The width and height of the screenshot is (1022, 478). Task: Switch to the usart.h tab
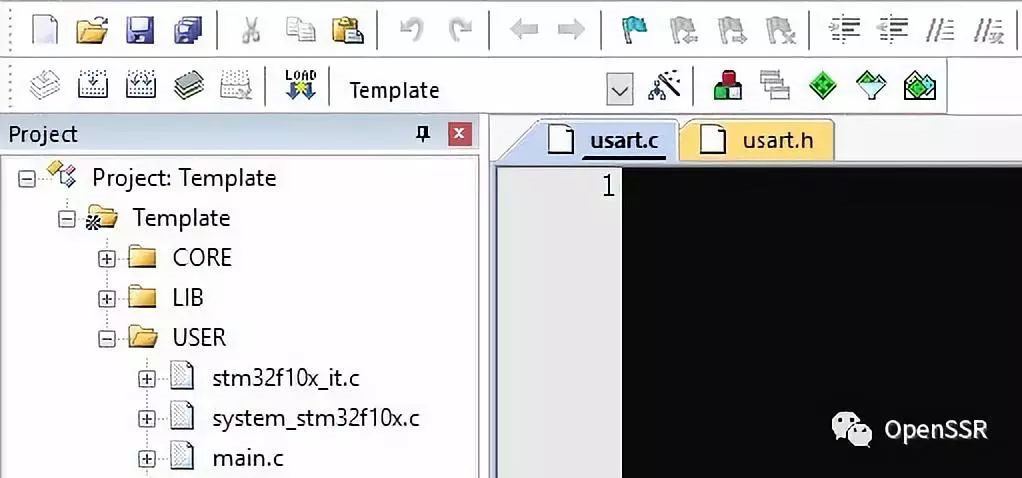(x=757, y=140)
